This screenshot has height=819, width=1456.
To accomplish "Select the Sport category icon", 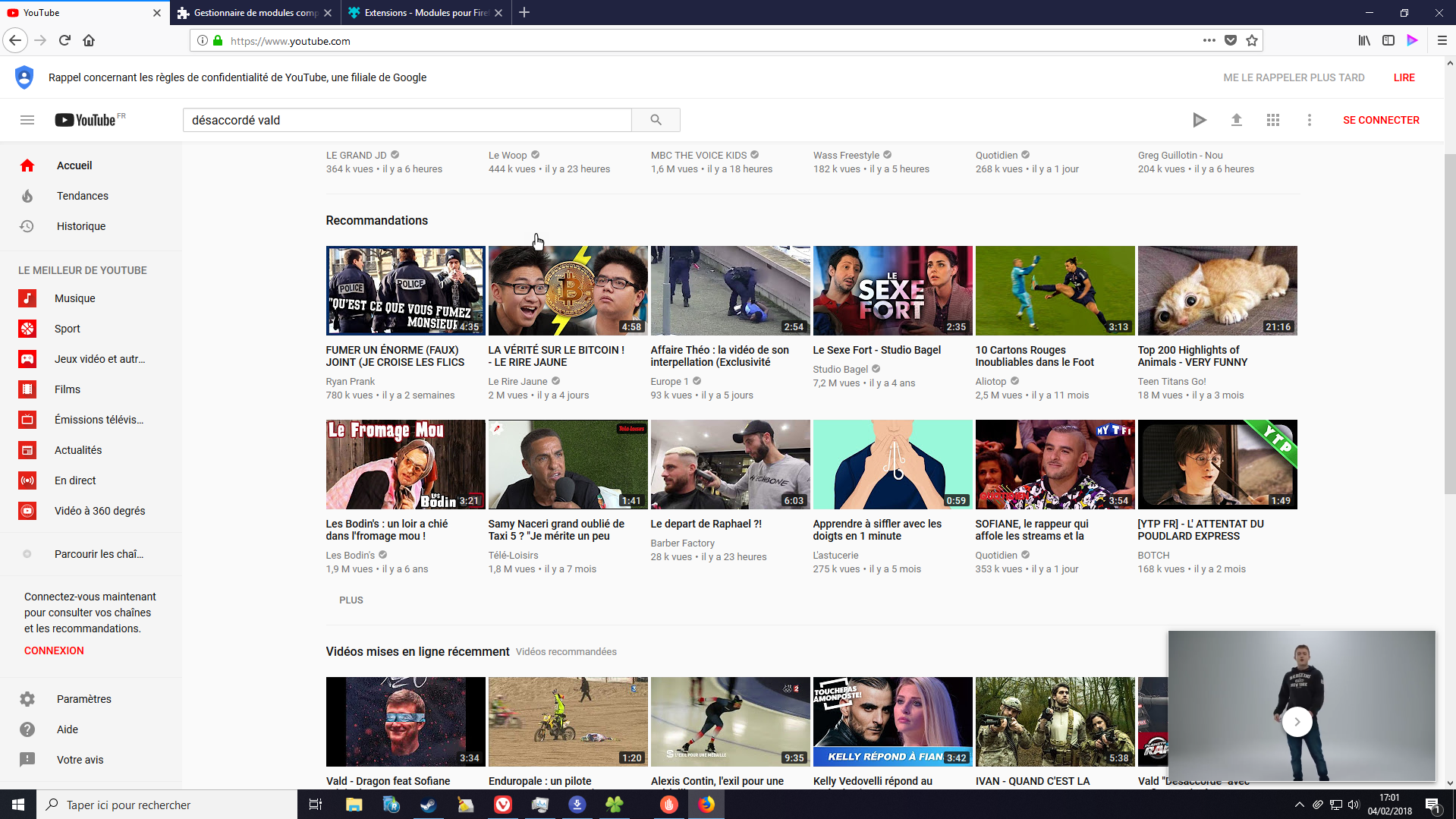I will (27, 329).
